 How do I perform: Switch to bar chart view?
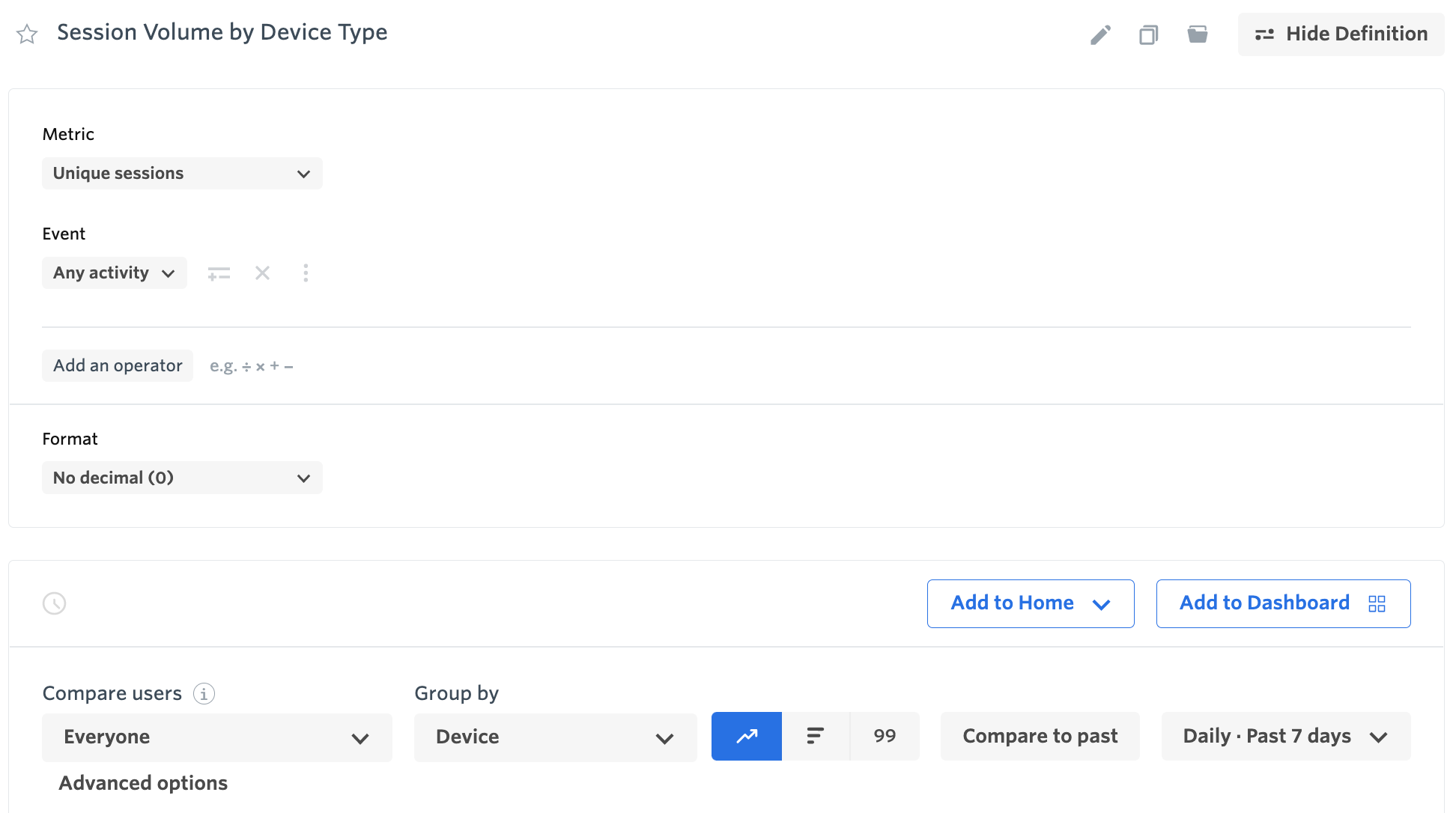tap(815, 736)
